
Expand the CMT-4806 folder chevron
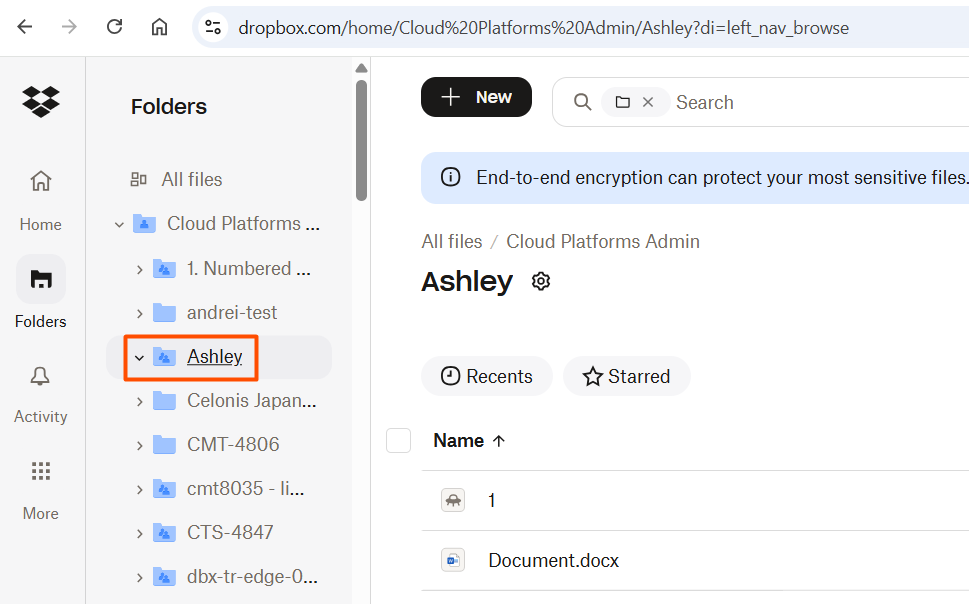tap(139, 446)
